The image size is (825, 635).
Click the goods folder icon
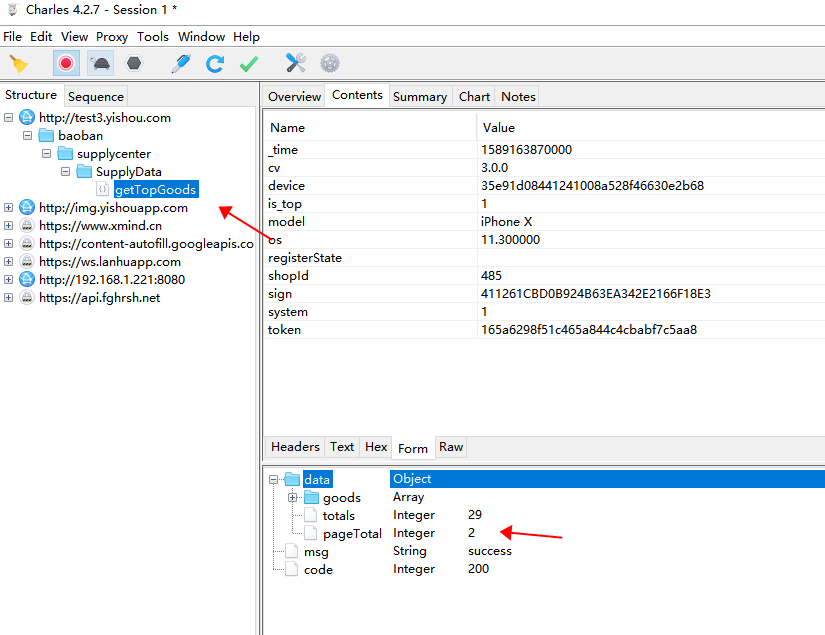[311, 497]
